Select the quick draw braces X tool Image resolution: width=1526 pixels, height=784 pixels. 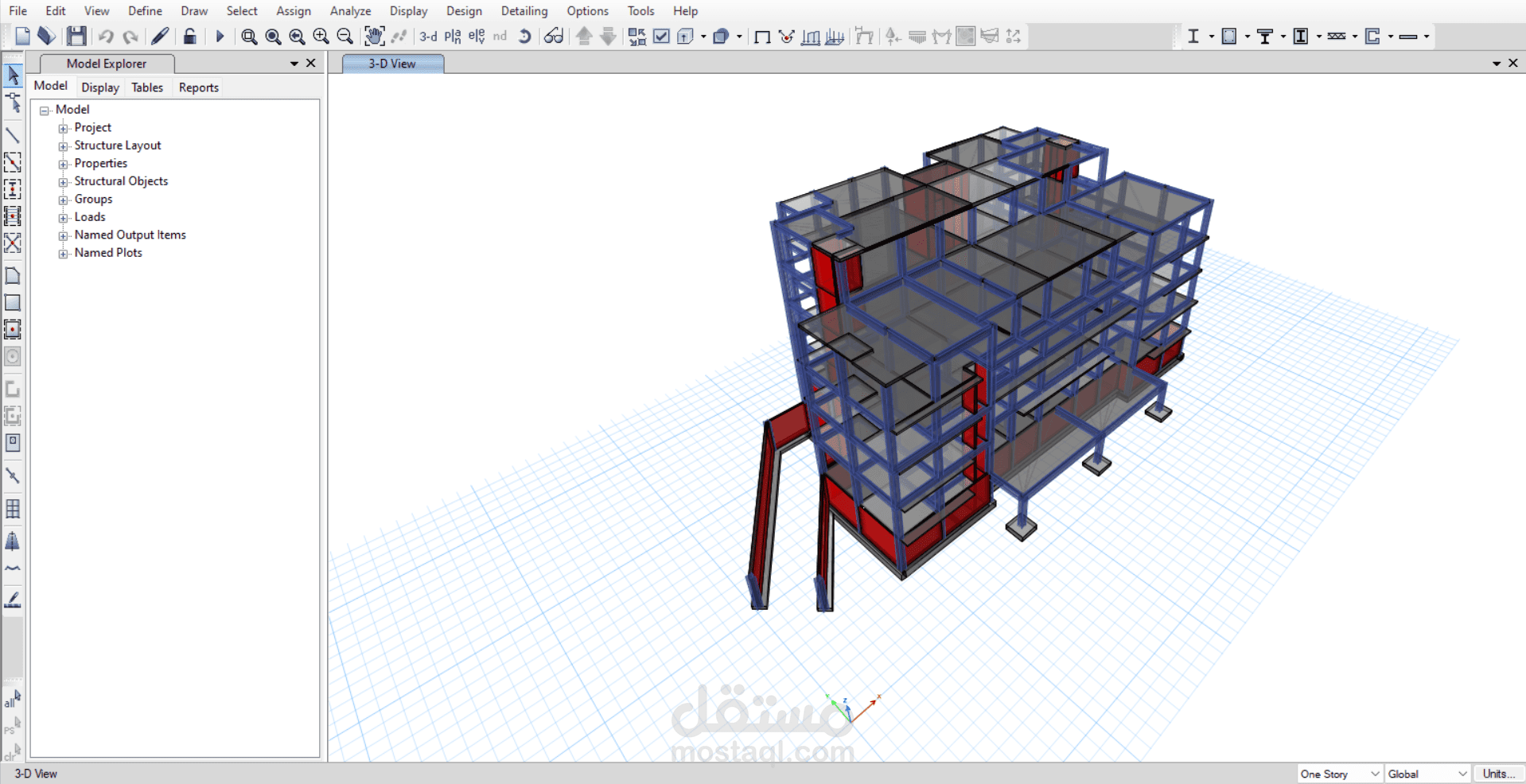coord(13,243)
